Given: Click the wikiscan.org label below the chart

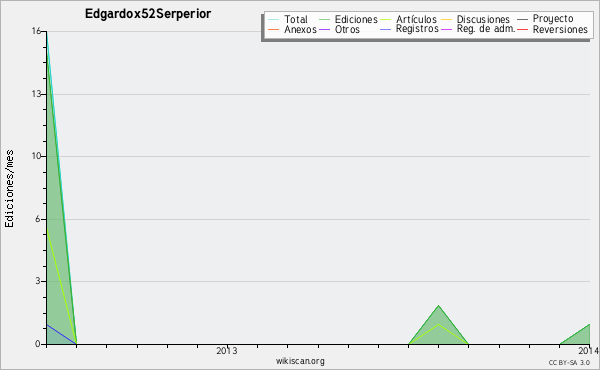Looking at the screenshot, I should tap(300, 361).
